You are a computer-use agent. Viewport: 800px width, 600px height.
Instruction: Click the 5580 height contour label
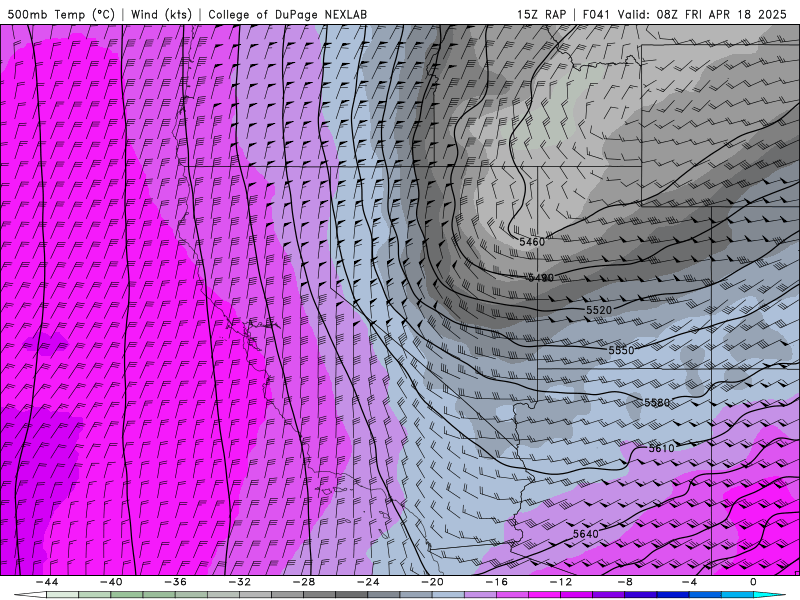pos(657,403)
